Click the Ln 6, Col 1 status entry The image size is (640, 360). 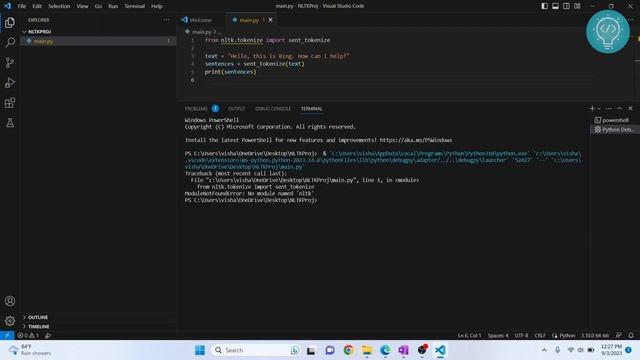coord(469,336)
